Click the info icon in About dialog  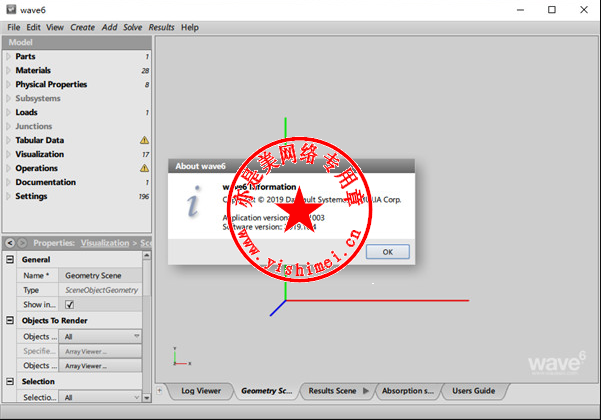193,201
